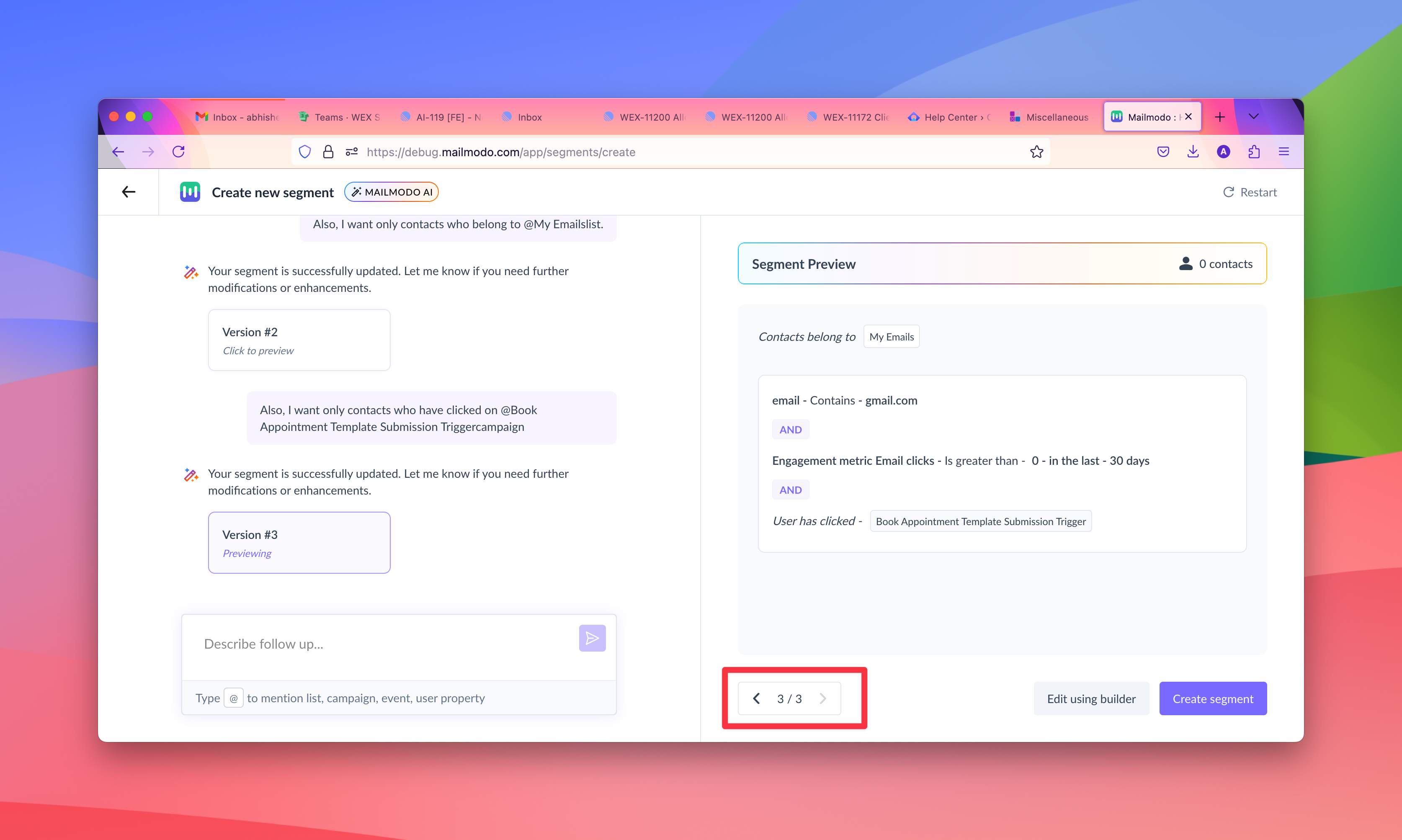Image resolution: width=1402 pixels, height=840 pixels.
Task: Expand the list all tabs chevron
Action: pos(1254,116)
